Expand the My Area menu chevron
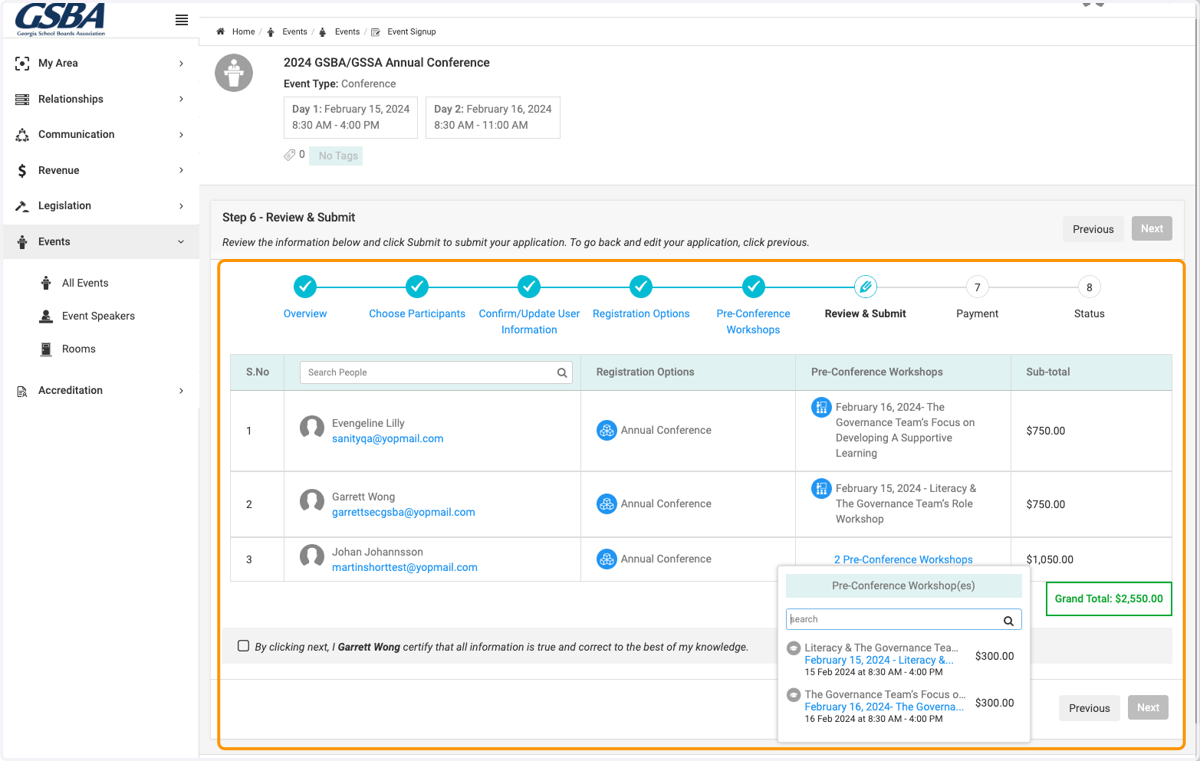Screen dimensions: 1200x761 pyautogui.click(x=181, y=63)
